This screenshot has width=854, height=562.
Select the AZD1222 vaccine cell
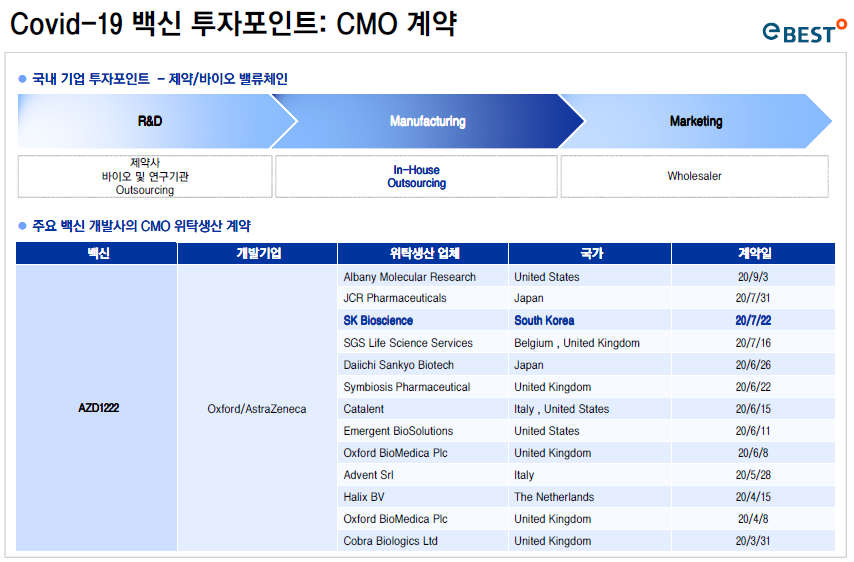click(x=96, y=408)
